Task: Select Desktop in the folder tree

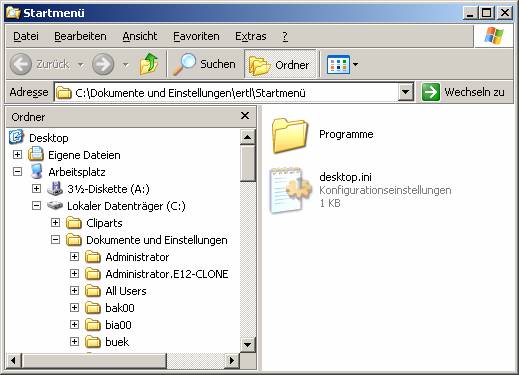Action: tap(49, 138)
